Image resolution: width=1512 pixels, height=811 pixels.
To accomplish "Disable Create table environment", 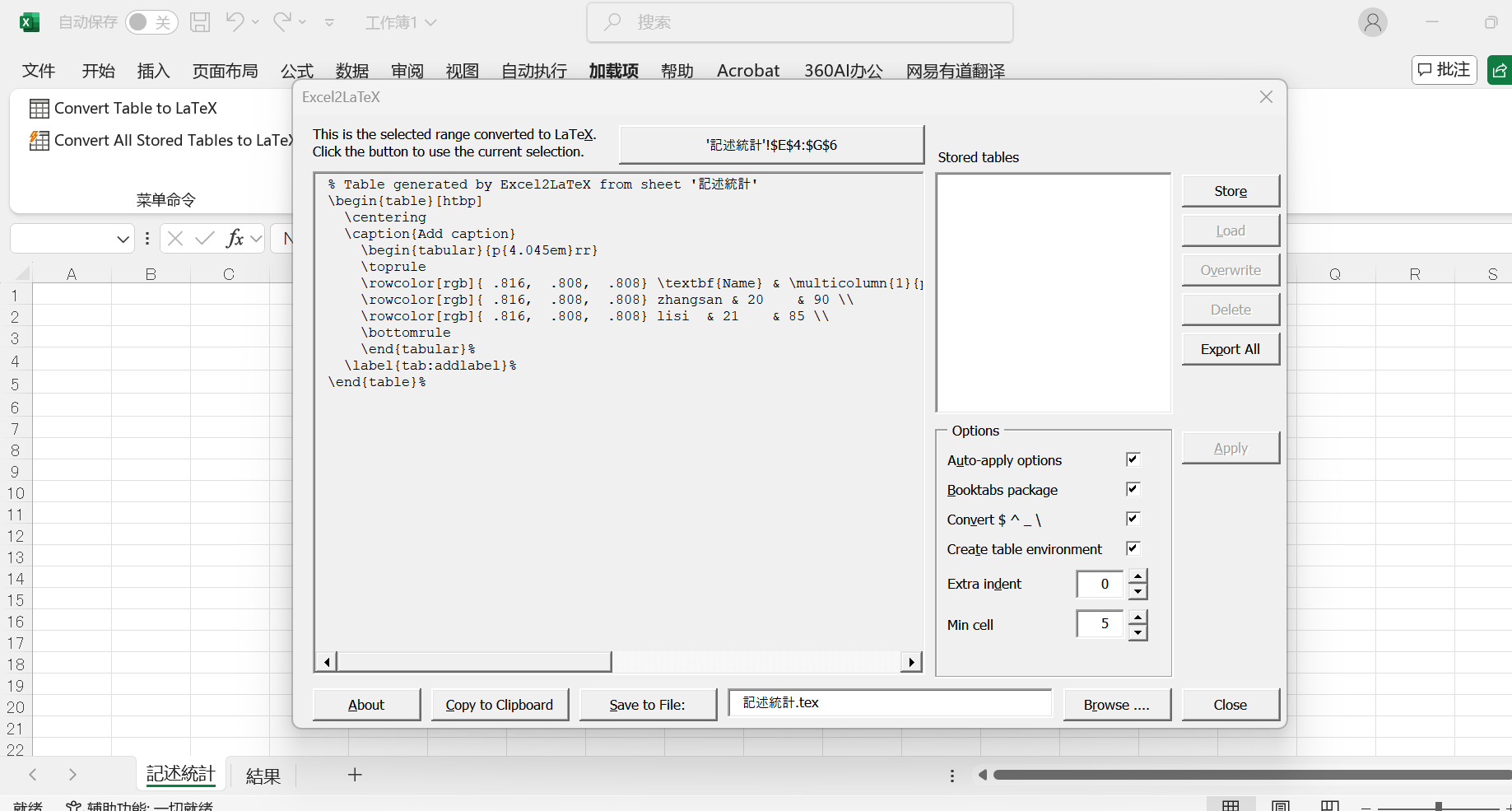I will pos(1133,548).
